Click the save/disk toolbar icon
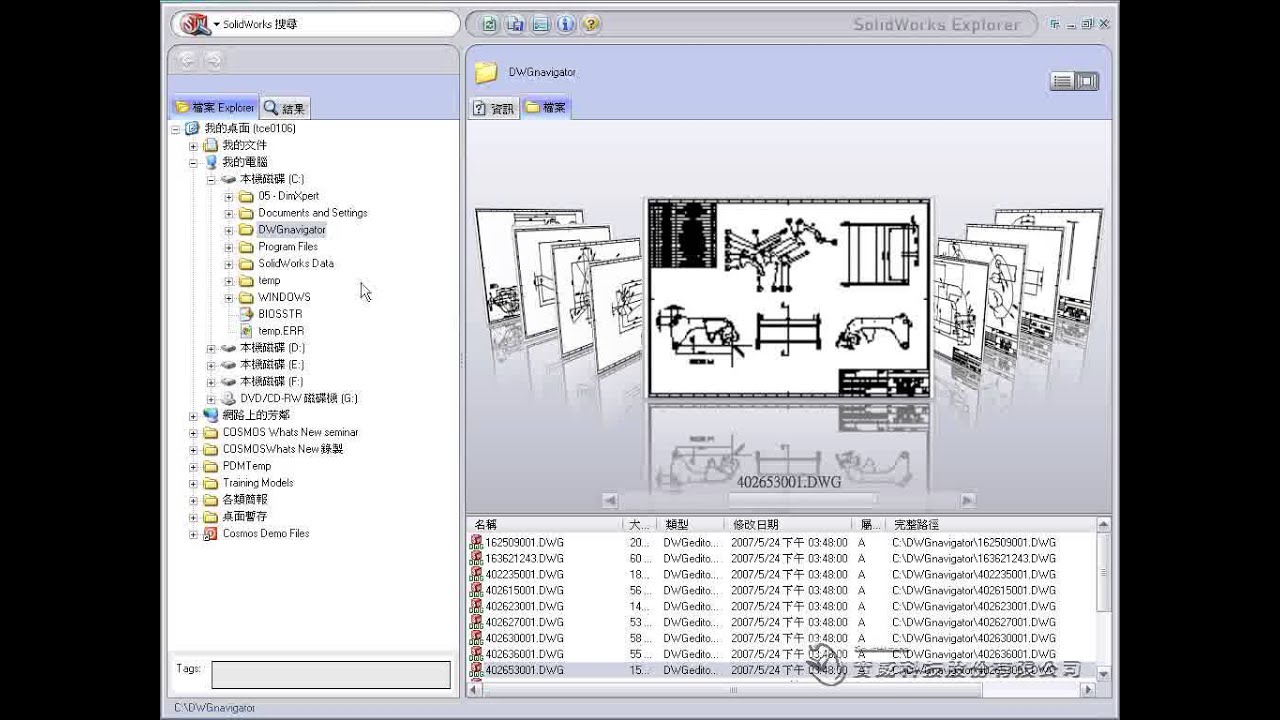 pyautogui.click(x=515, y=24)
